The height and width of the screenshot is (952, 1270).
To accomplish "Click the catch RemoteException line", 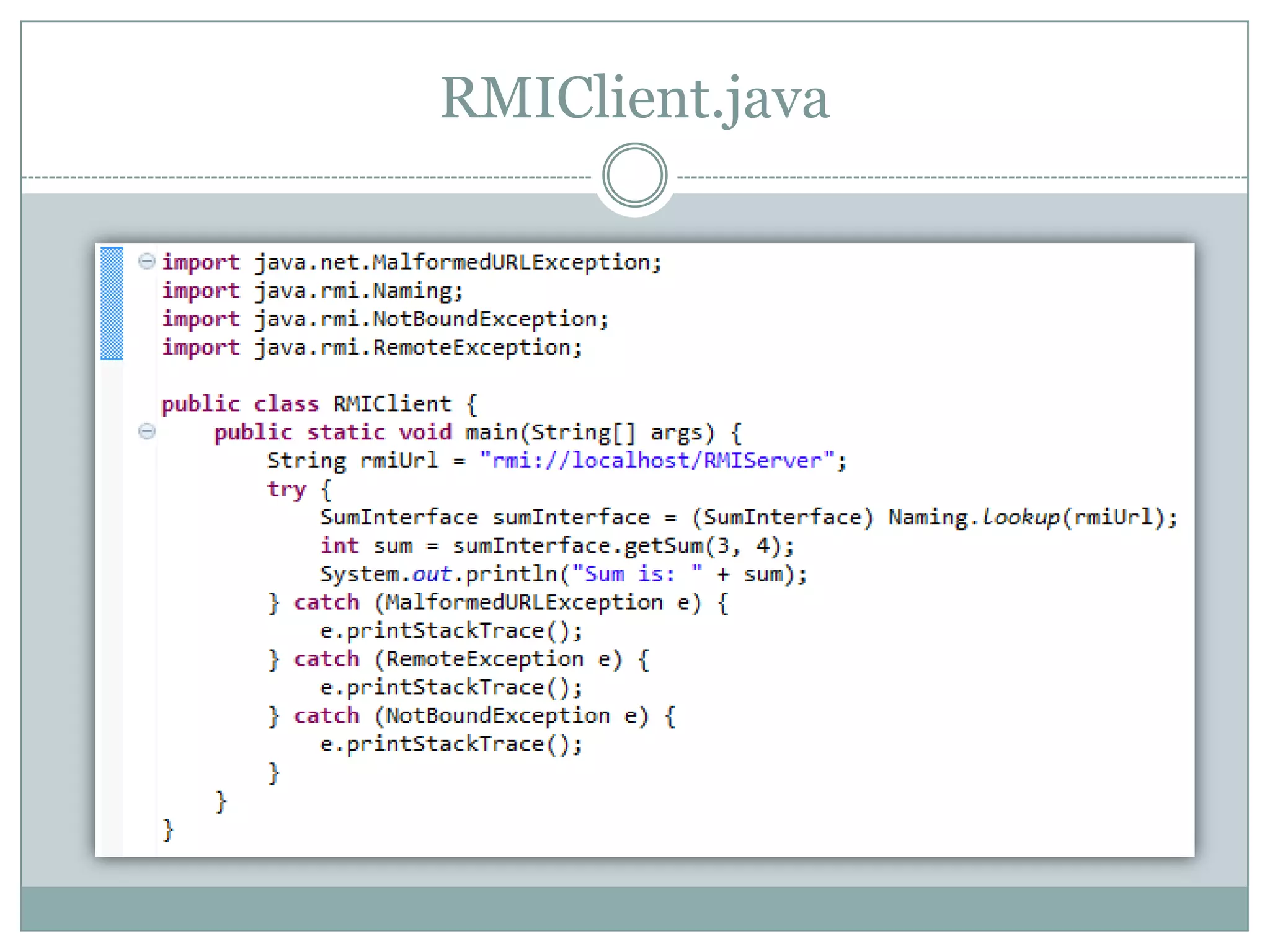I will coord(458,659).
